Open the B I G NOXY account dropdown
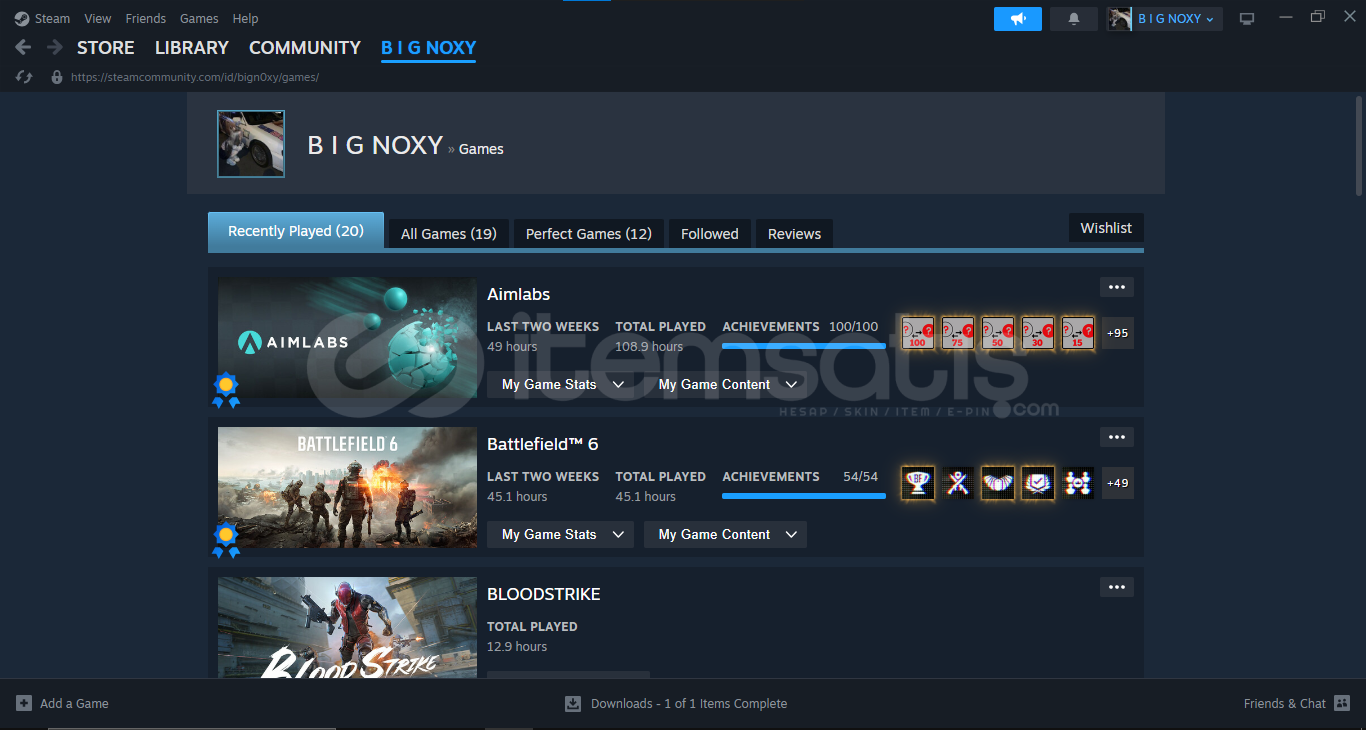 (1165, 19)
